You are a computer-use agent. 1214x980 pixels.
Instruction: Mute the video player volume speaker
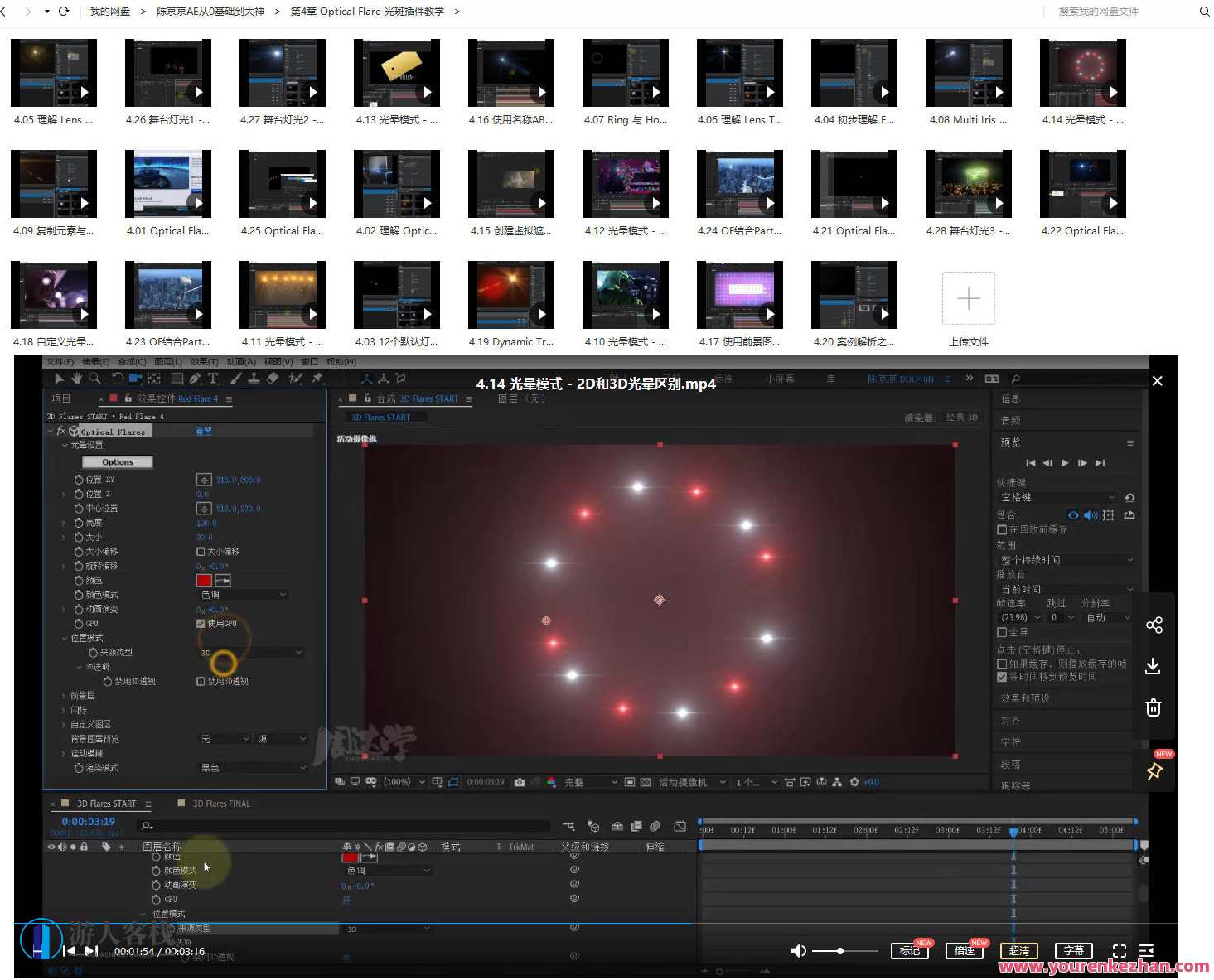point(798,951)
